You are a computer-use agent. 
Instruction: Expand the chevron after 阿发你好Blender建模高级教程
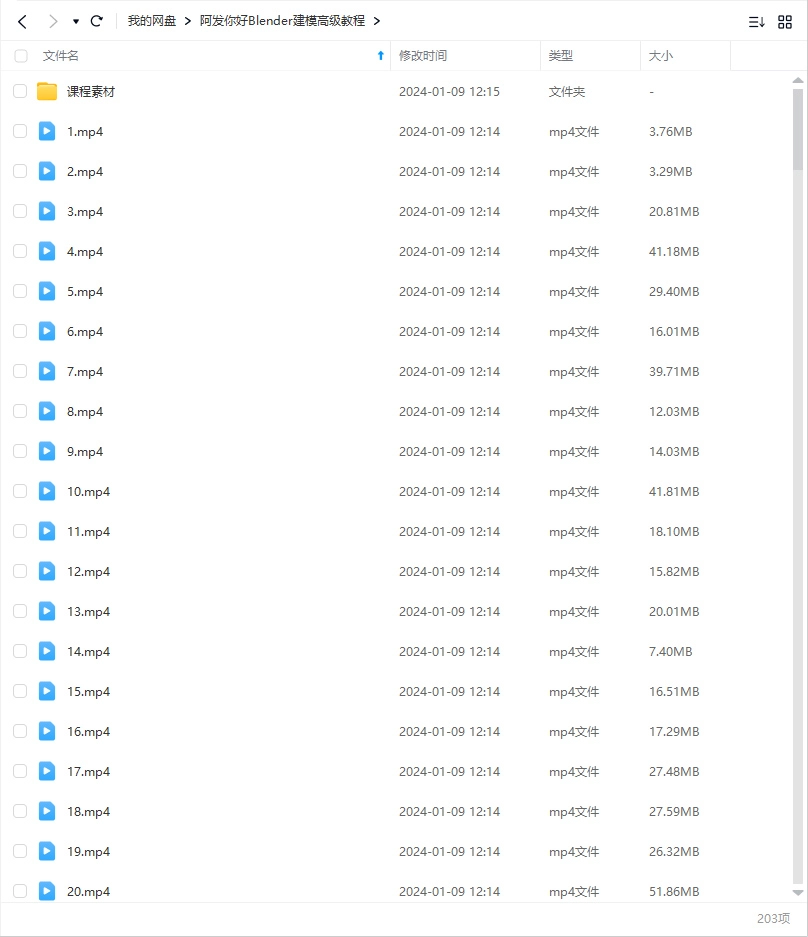(376, 21)
